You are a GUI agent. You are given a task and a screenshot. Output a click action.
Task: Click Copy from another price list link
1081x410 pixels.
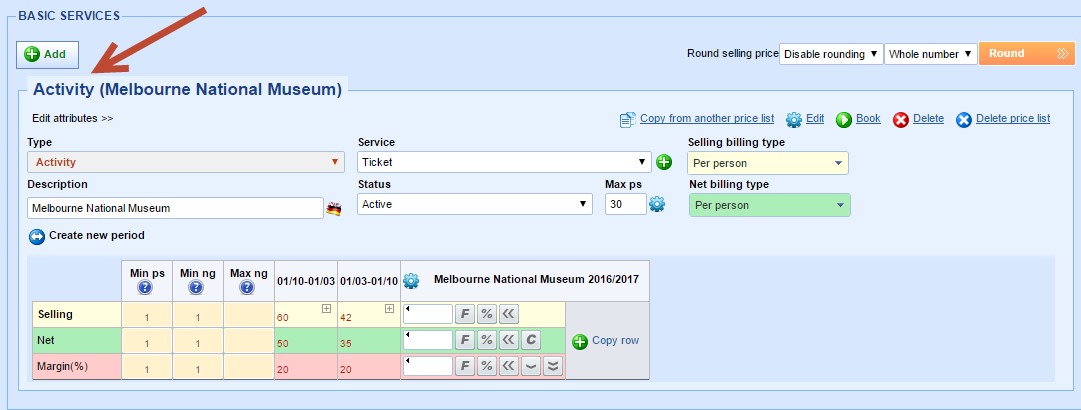click(x=707, y=119)
